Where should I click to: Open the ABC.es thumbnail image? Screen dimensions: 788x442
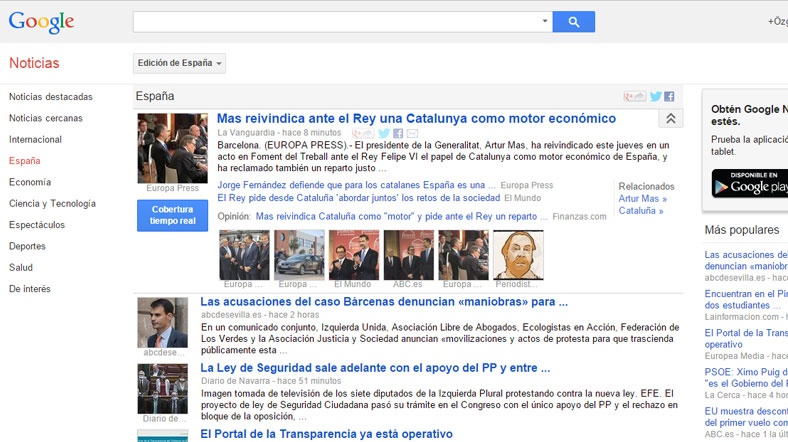click(x=409, y=255)
